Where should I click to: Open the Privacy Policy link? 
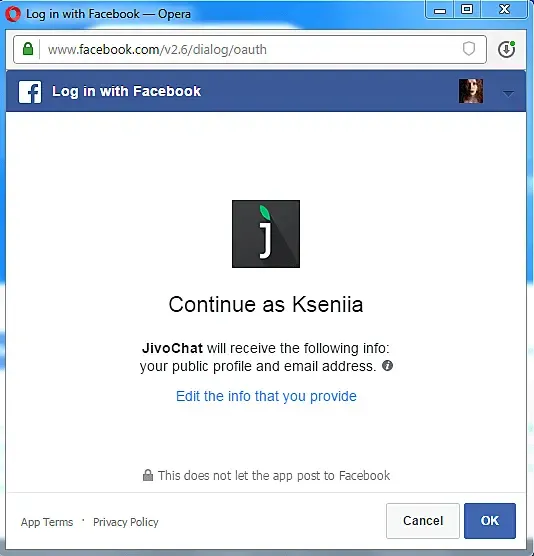coord(126,522)
